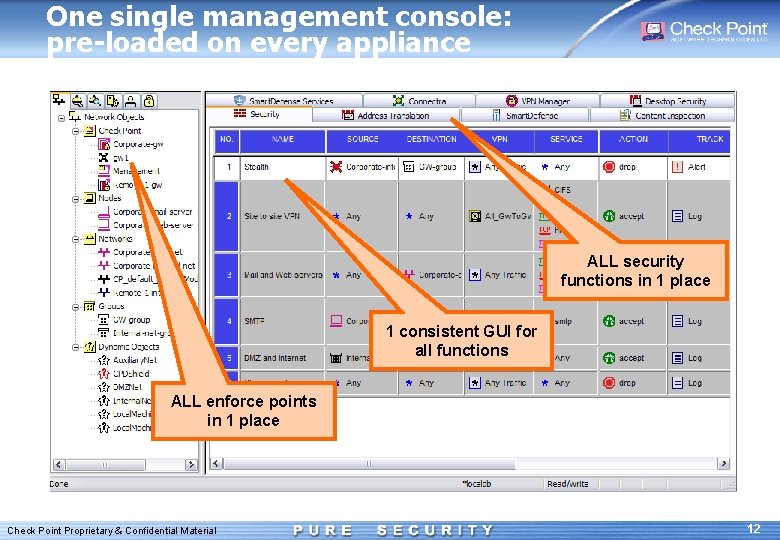Open the Desktop Security tab
Image resolution: width=780 pixels, height=540 pixels.
tap(668, 100)
